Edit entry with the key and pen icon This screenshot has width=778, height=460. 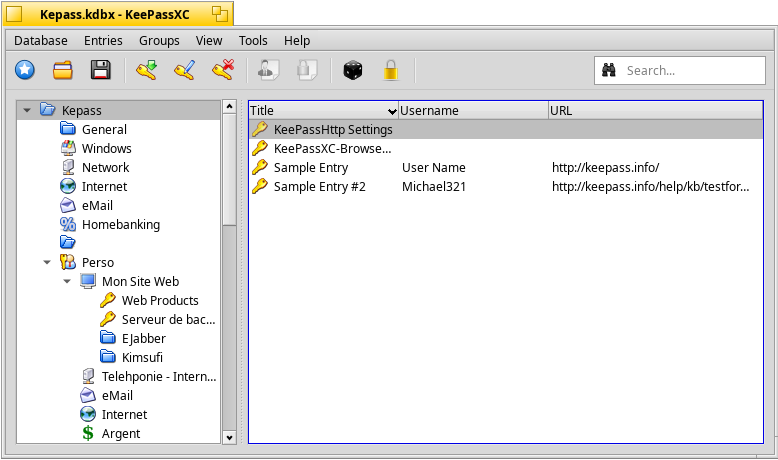point(185,70)
